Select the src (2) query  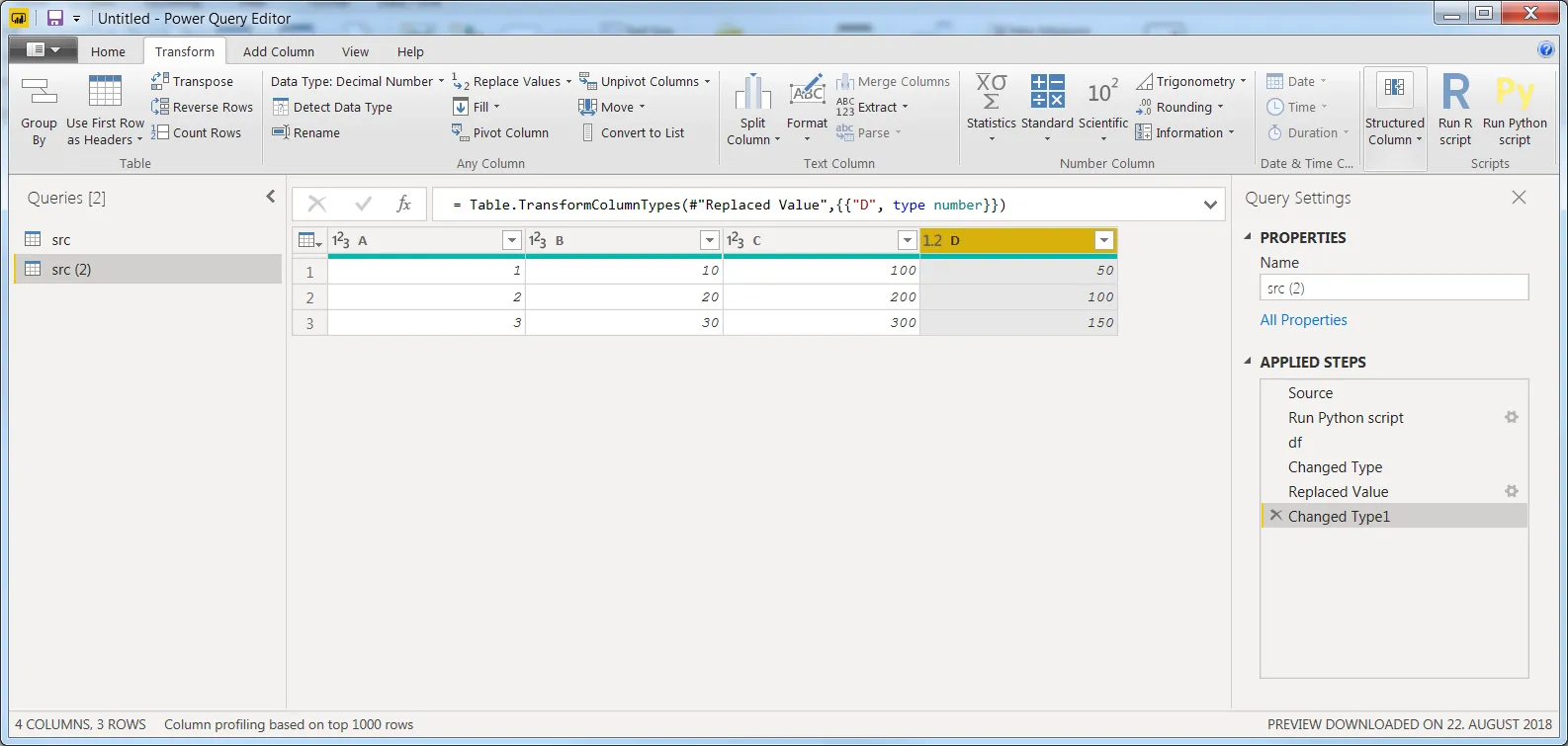(148, 269)
